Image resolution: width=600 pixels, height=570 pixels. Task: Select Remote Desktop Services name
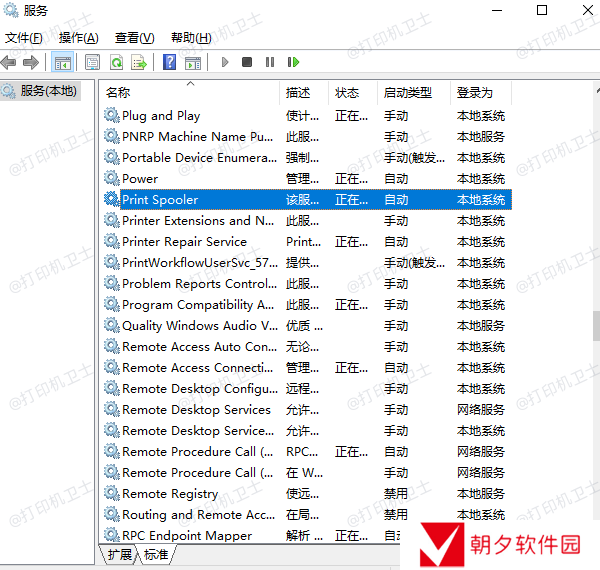(196, 410)
